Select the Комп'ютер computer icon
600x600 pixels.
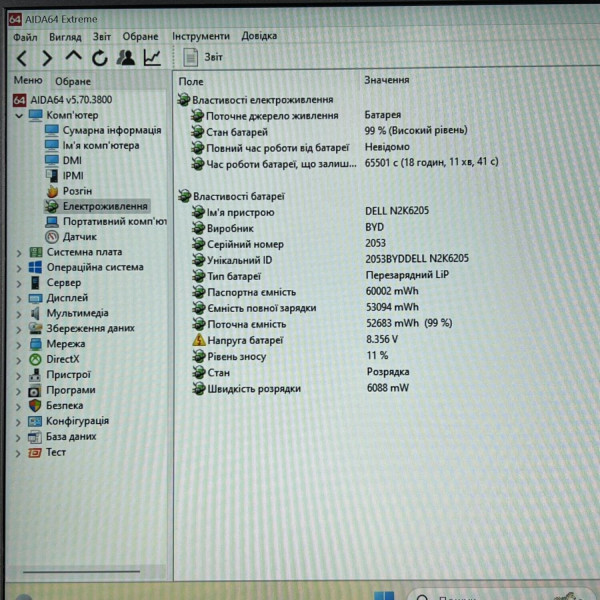[36, 115]
